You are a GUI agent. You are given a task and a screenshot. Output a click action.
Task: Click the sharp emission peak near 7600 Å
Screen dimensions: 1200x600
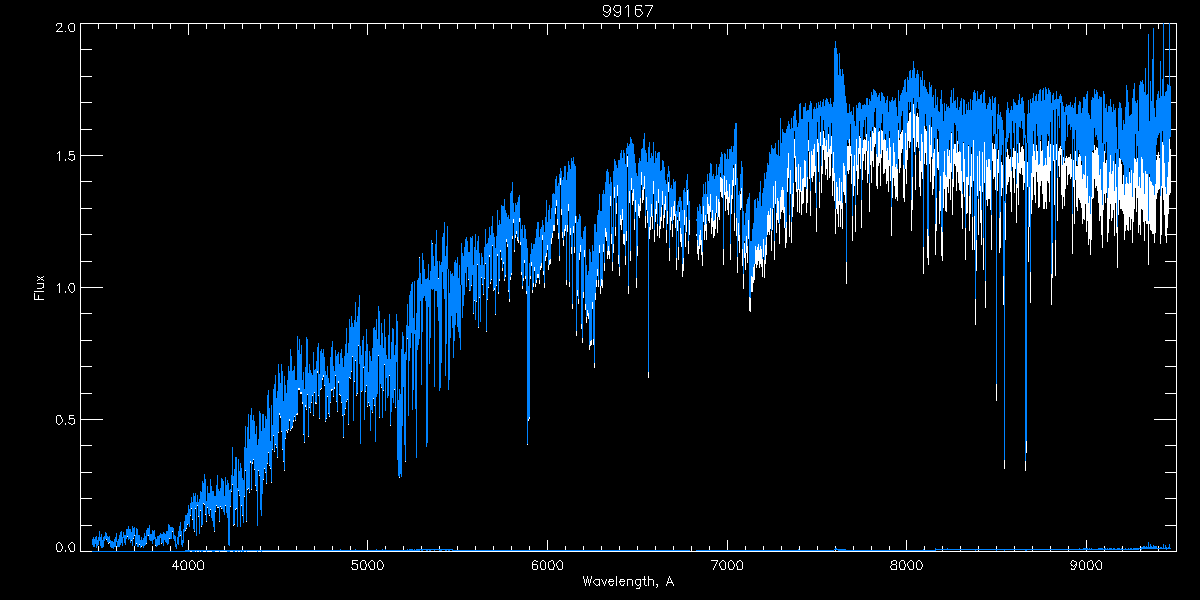(835, 45)
